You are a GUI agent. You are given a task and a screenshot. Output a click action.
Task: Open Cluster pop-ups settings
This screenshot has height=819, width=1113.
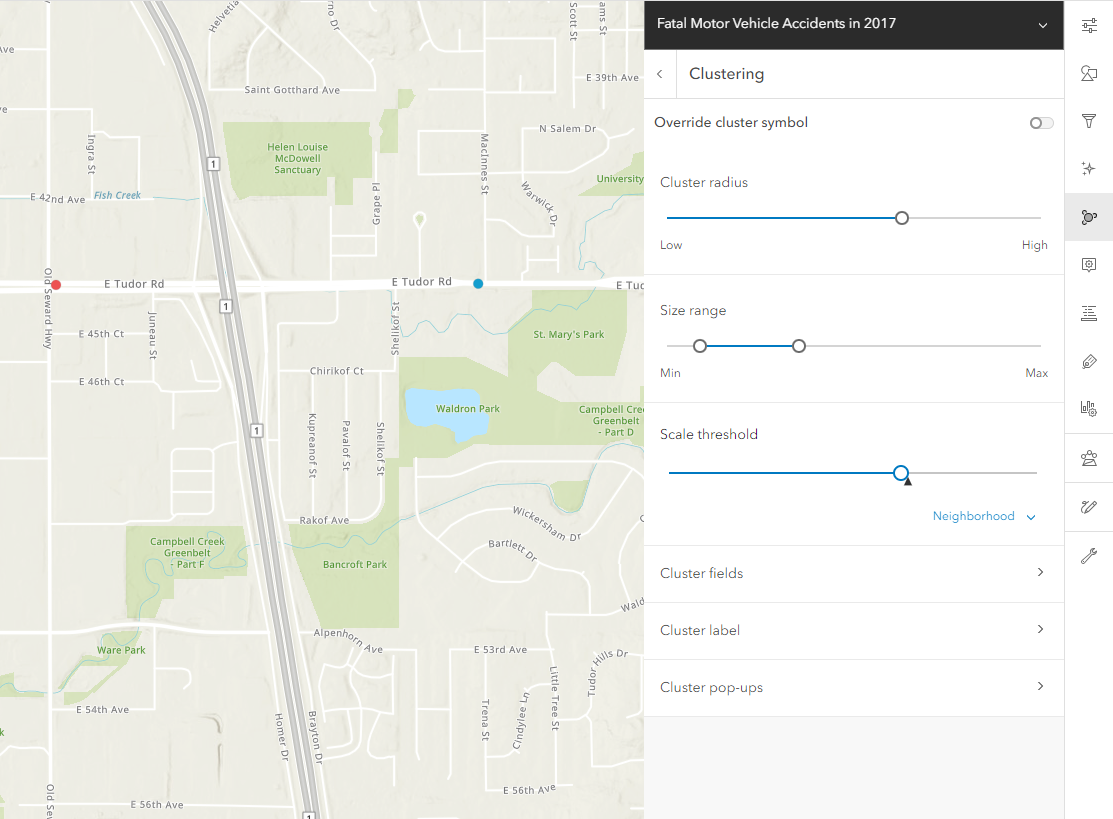(853, 687)
